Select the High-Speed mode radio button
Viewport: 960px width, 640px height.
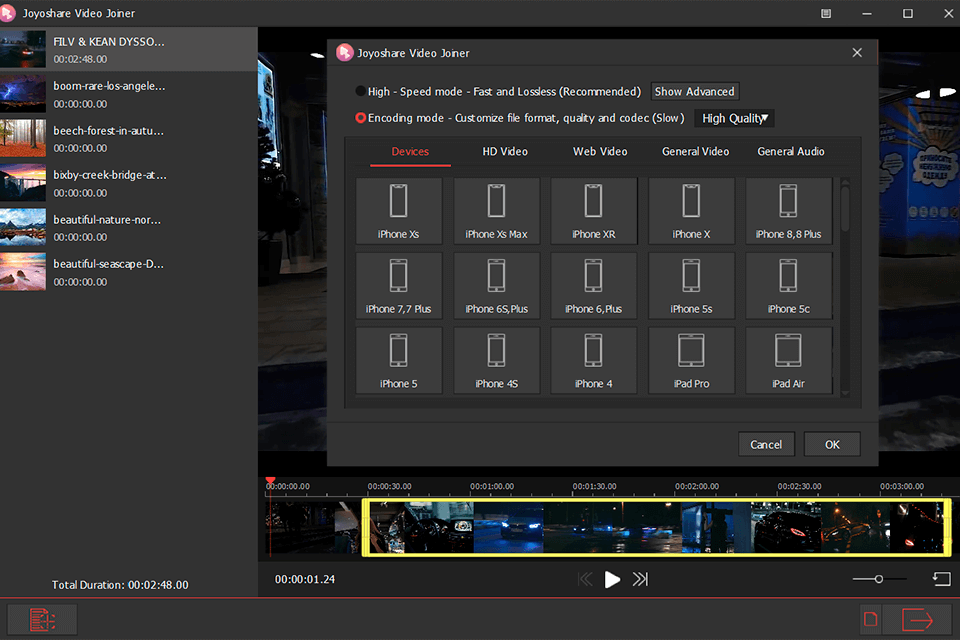point(360,91)
